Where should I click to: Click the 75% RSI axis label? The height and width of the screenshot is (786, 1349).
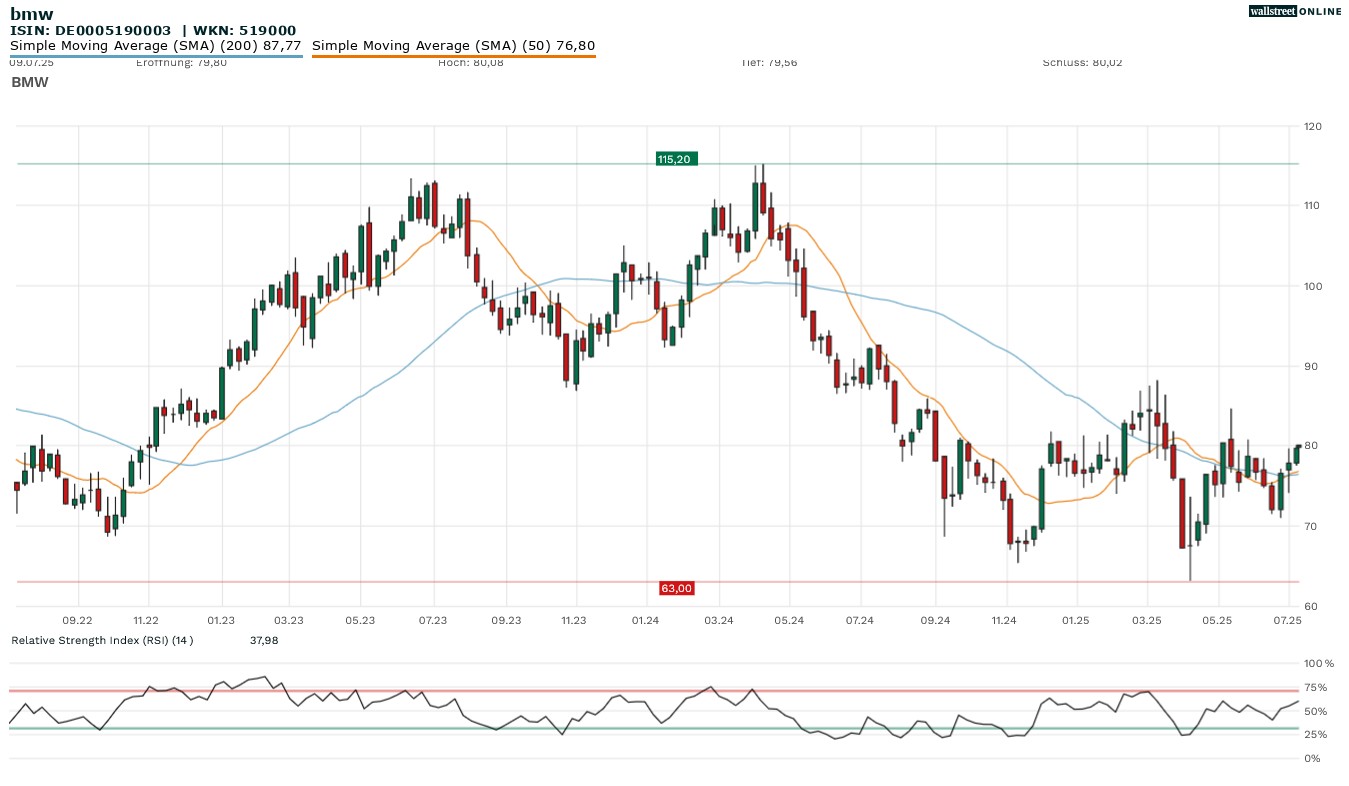[1315, 687]
